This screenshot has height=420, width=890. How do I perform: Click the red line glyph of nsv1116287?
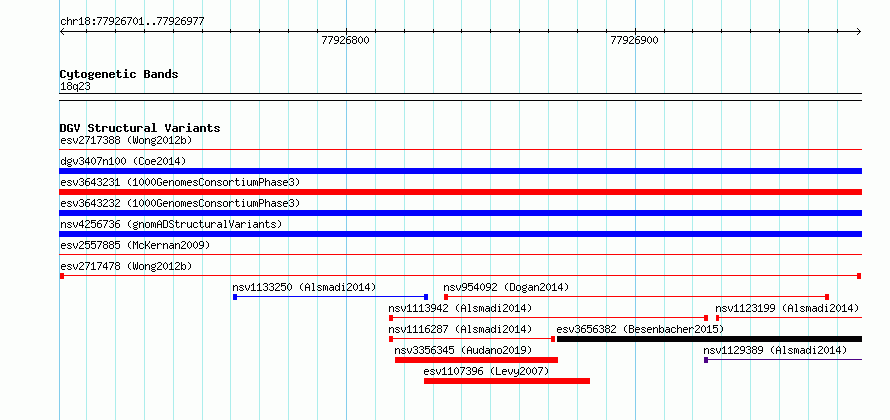[472, 339]
